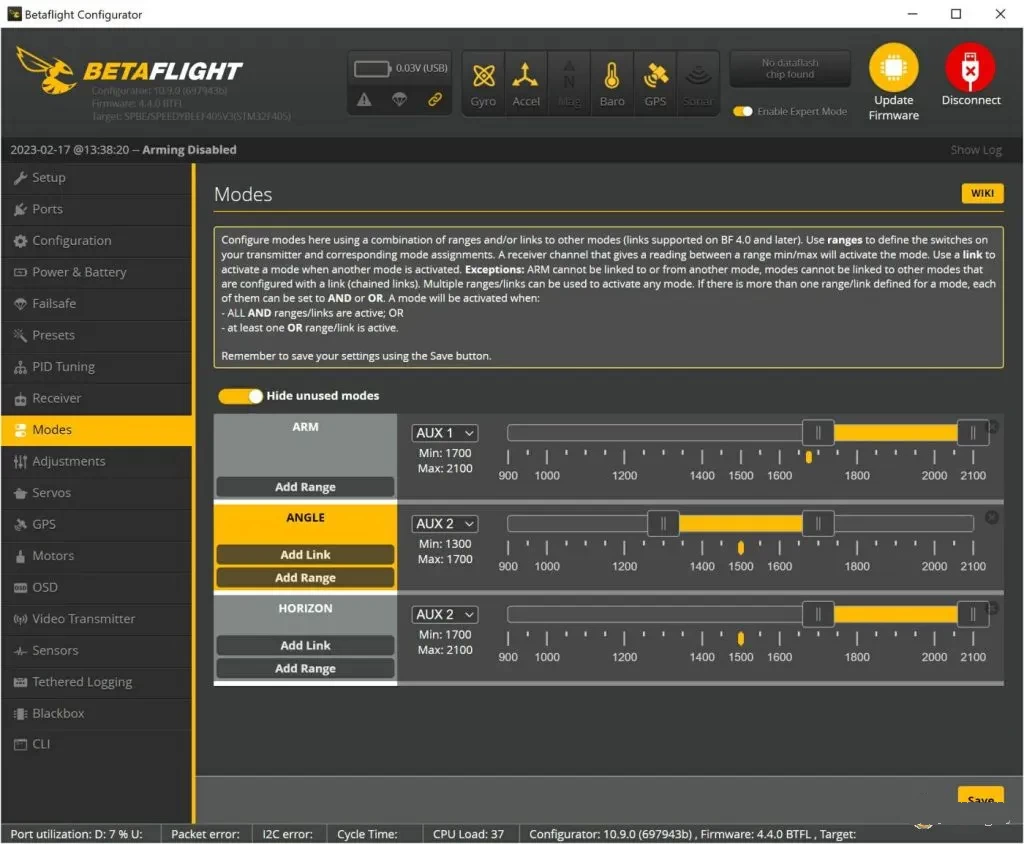Click the "Min: 1300" value for ANGLE
The image size is (1024, 844).
pos(445,544)
